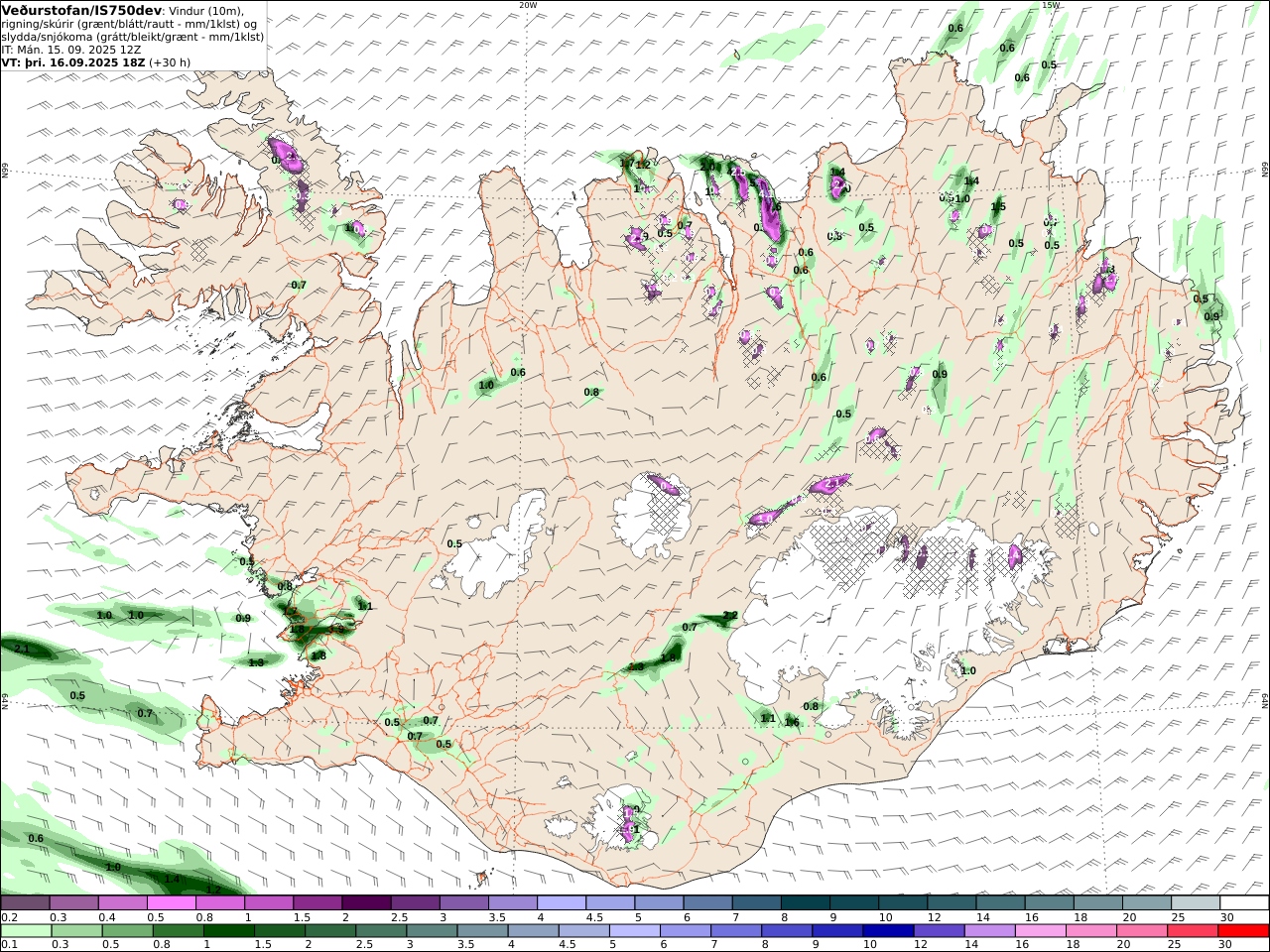Image resolution: width=1270 pixels, height=952 pixels.
Task: Click the grey-green 3–3.5 swatch in bottom legend row
Action: click(x=432, y=931)
